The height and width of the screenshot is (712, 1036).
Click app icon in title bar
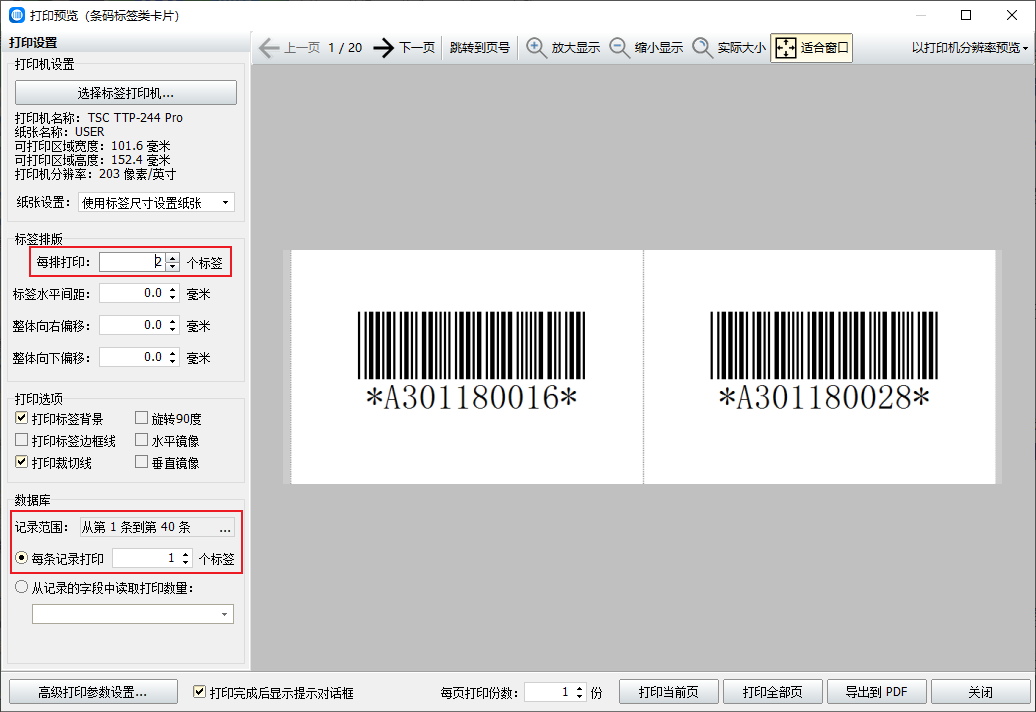[x=17, y=15]
